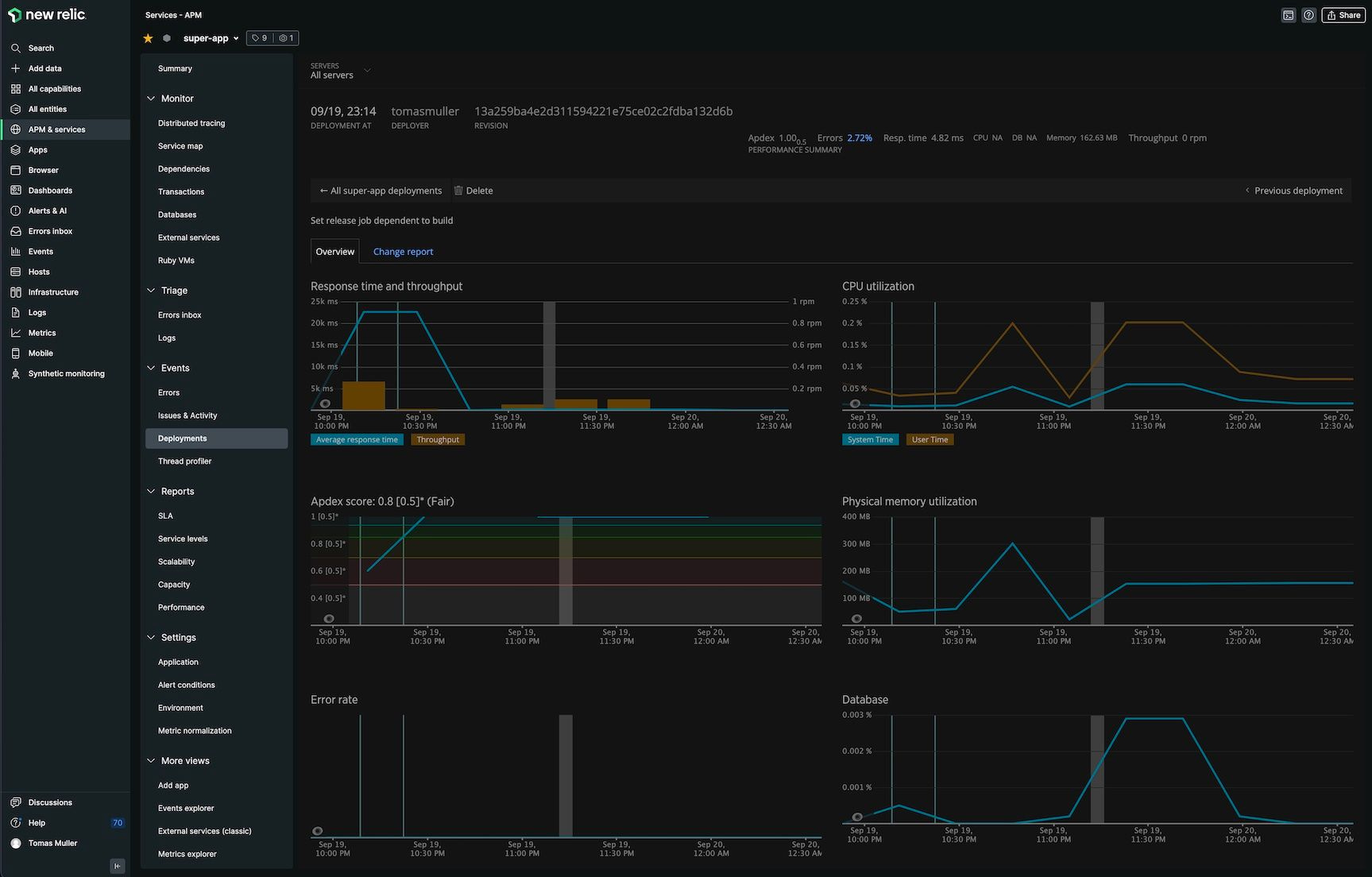Click the deployment marker in Database chart
This screenshot has height=877, width=1372.
point(1097,769)
